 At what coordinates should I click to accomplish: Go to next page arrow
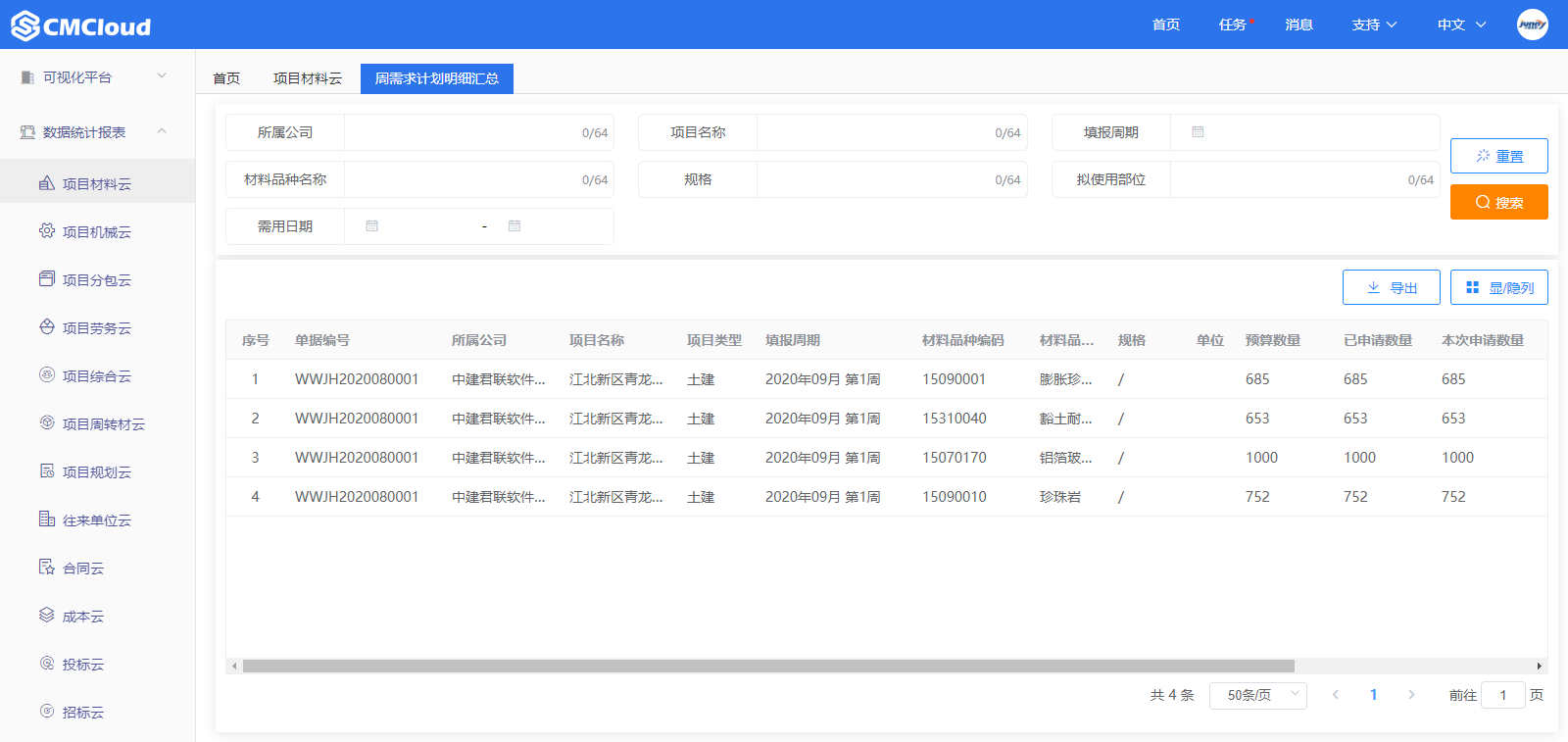[x=1411, y=695]
